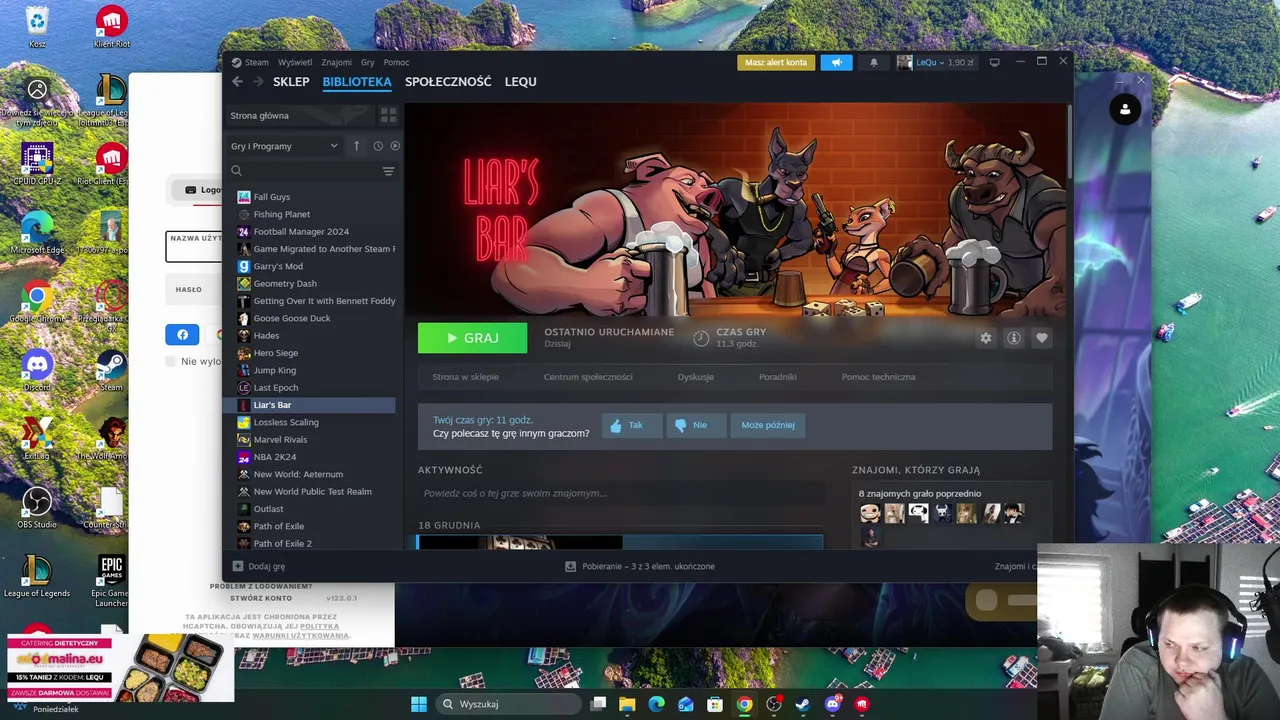Viewport: 1280px width, 720px height.
Task: Click the Steam icon on the taskbar
Action: [803, 704]
